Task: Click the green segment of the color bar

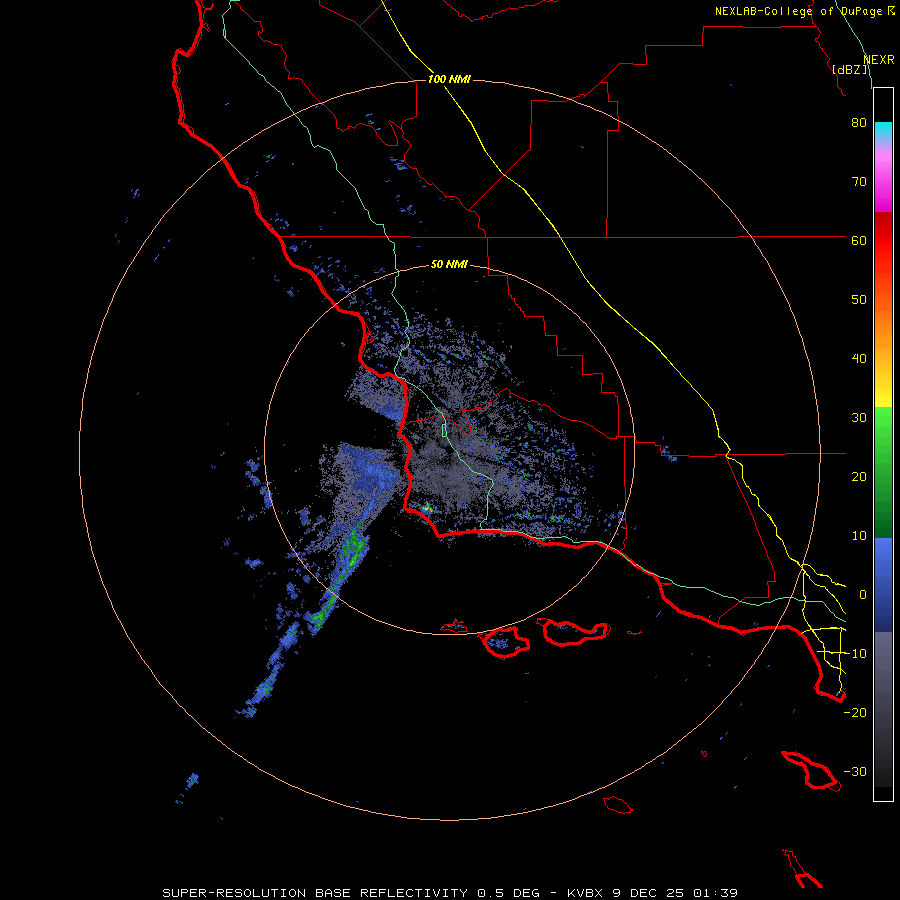Action: point(883,472)
